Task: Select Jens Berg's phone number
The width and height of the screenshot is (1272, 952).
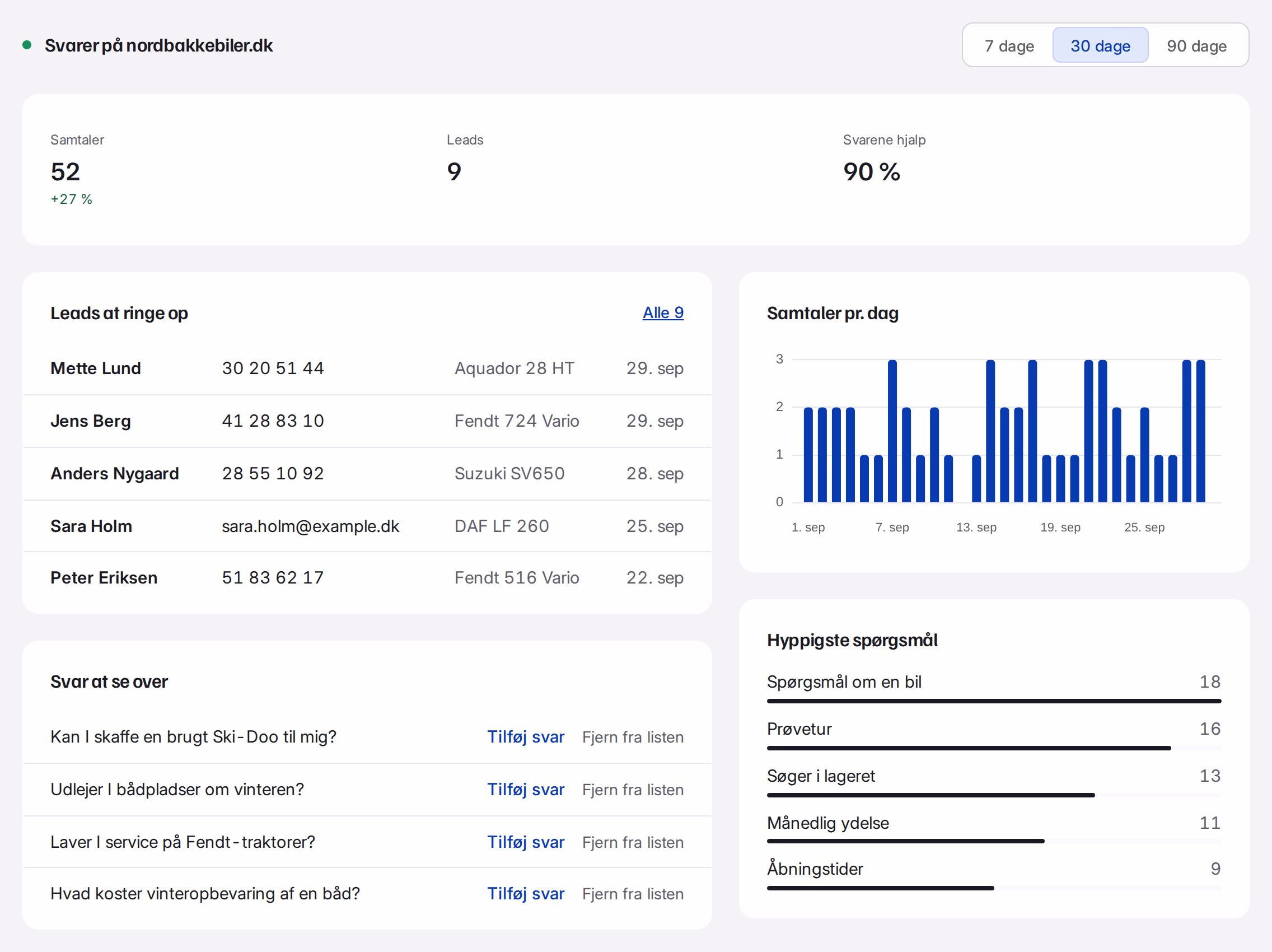Action: [273, 421]
